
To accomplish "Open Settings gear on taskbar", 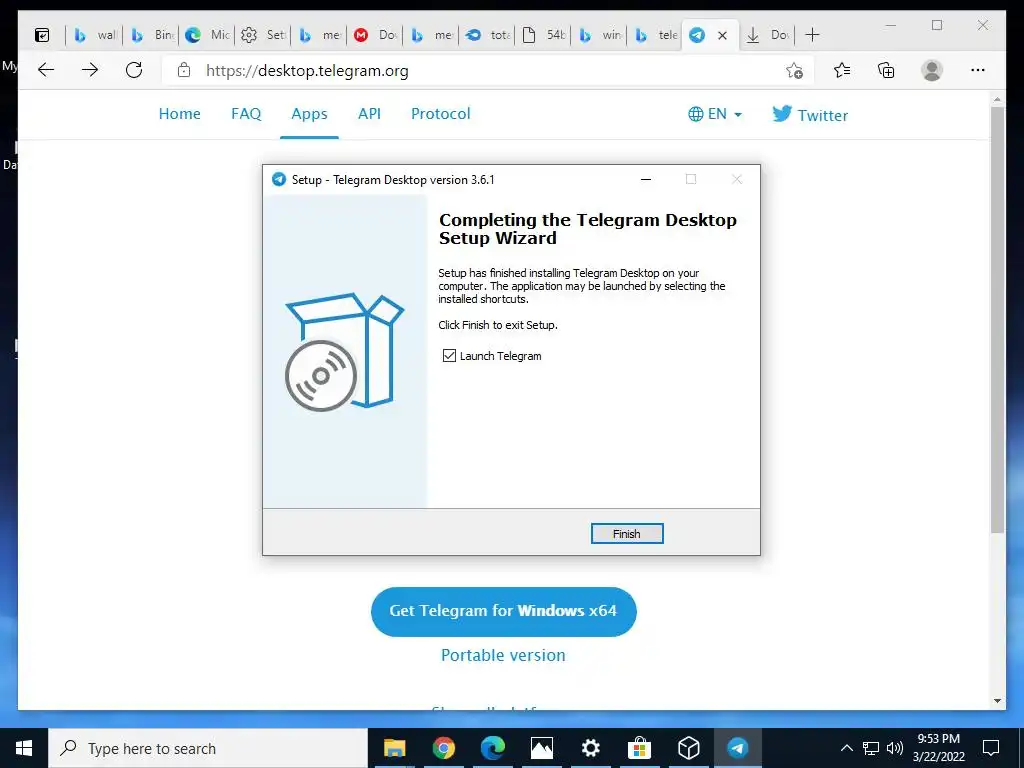I will pyautogui.click(x=590, y=748).
